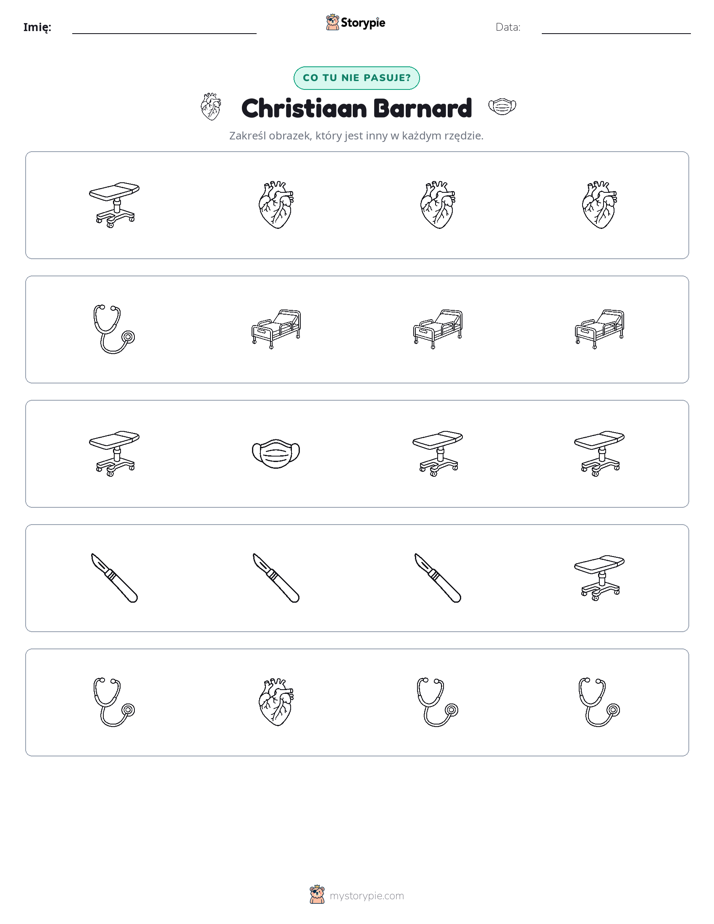Select the heart in the last row
The height and width of the screenshot is (924, 714).
click(x=276, y=702)
